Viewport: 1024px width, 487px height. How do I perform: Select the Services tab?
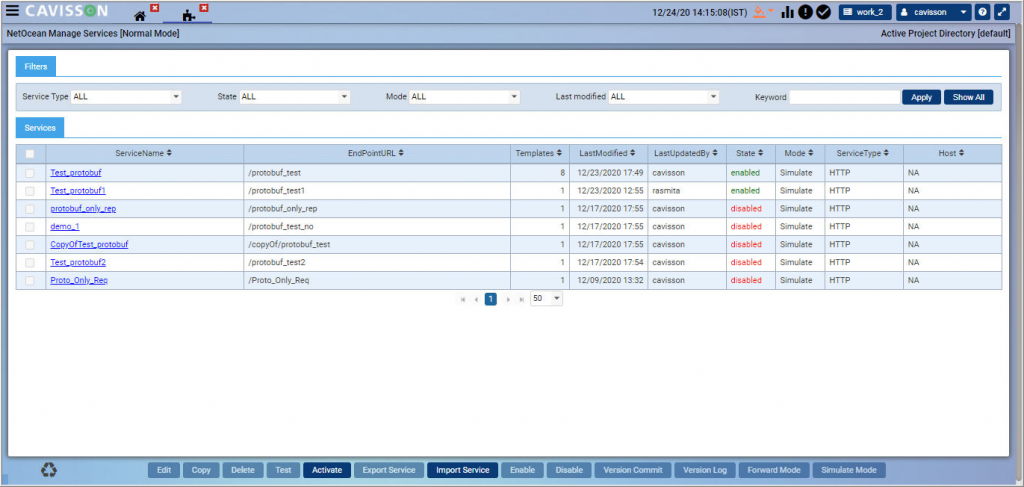click(x=40, y=128)
